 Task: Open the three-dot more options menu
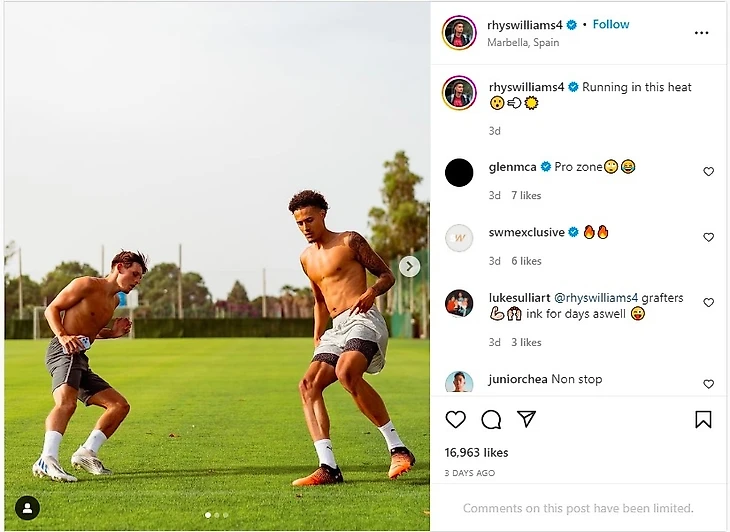[701, 32]
